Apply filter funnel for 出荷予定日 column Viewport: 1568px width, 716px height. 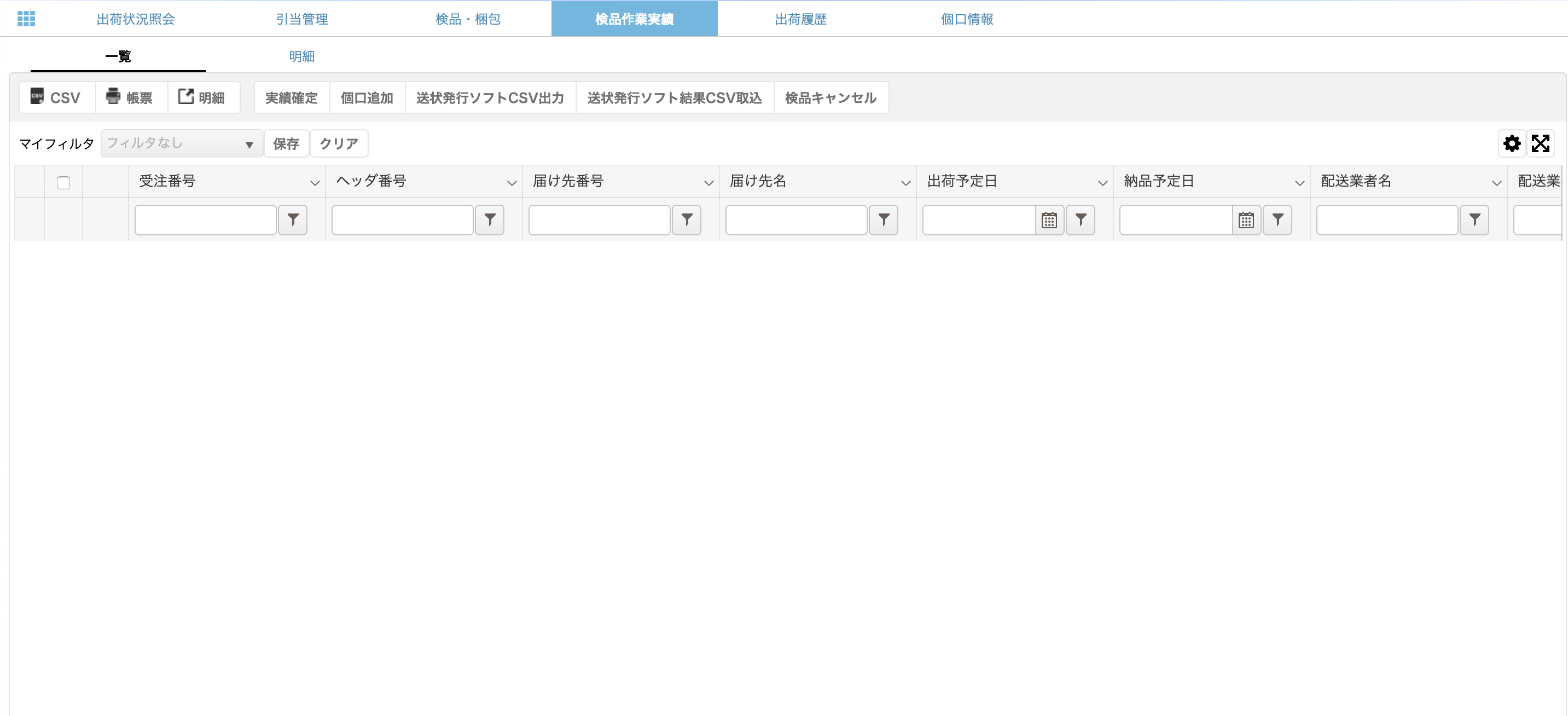tap(1081, 220)
